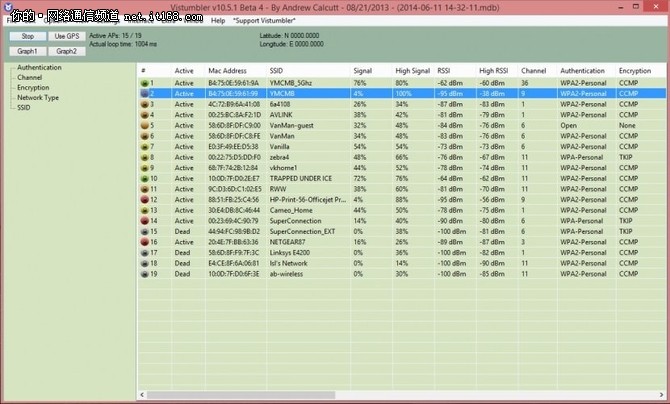Click horizontal scrollbar right arrow
The image size is (670, 404).
pos(661,395)
